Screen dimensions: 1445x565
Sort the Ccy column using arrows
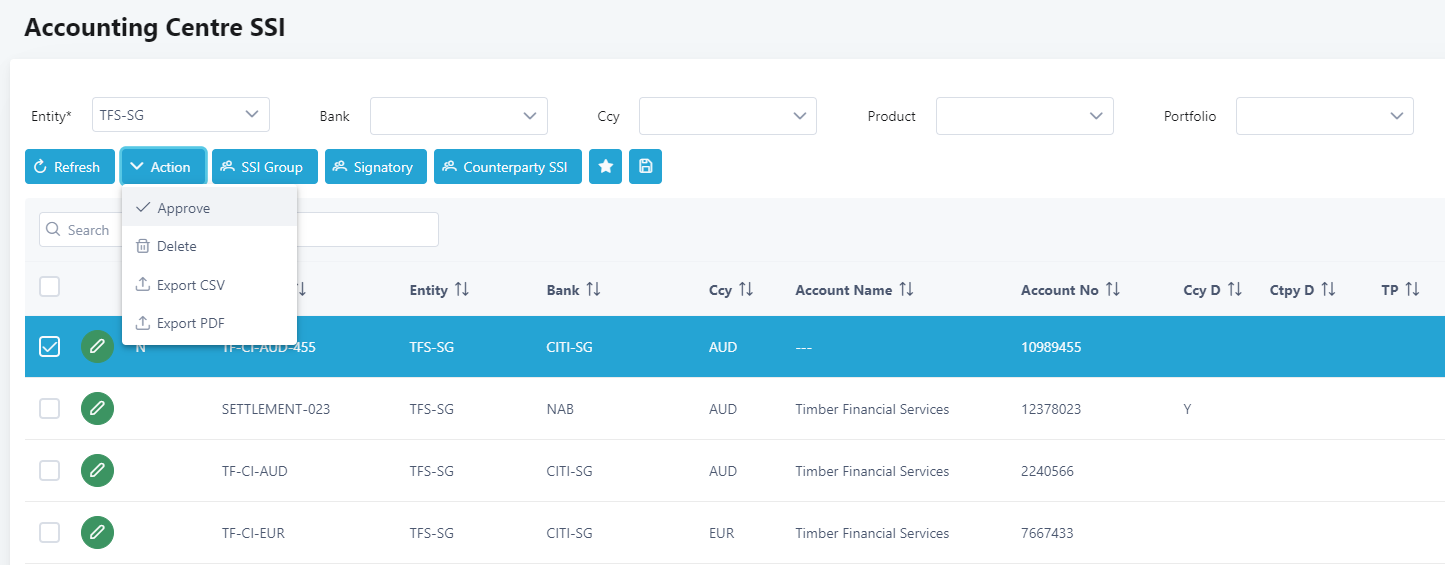pos(745,290)
